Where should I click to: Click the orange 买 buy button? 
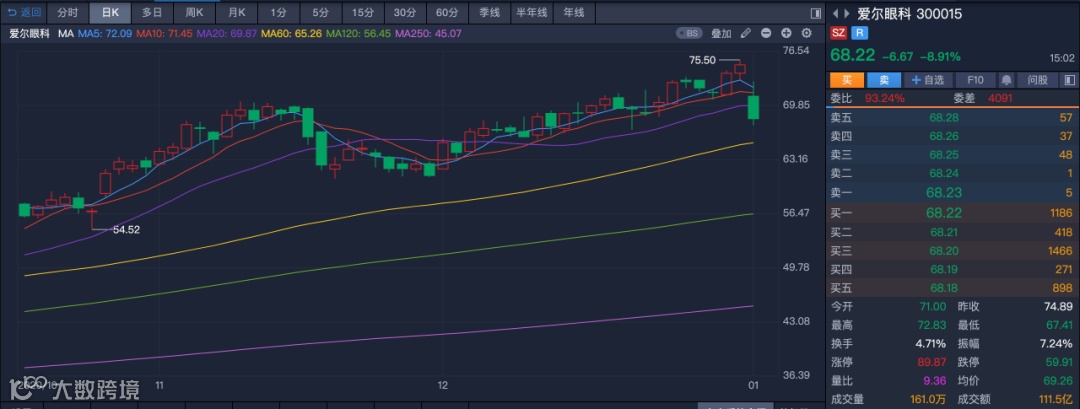click(847, 80)
